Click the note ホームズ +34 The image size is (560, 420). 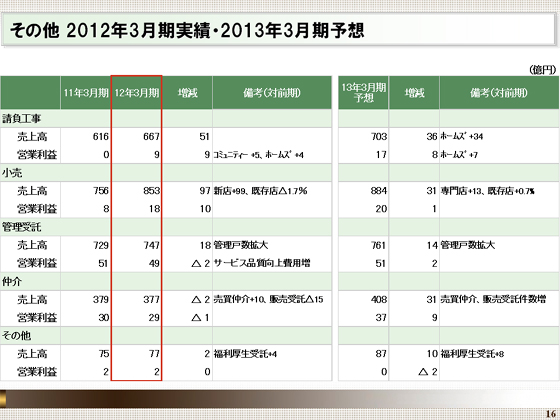(x=462, y=136)
